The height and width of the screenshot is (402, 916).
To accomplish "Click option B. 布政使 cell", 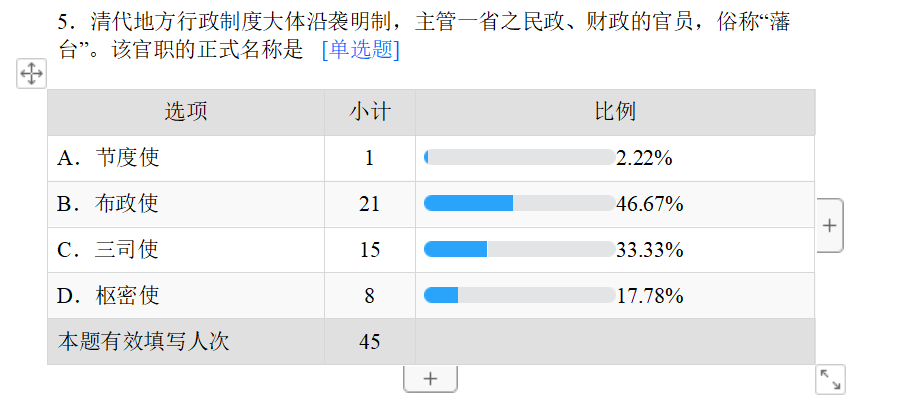I will click(x=186, y=204).
